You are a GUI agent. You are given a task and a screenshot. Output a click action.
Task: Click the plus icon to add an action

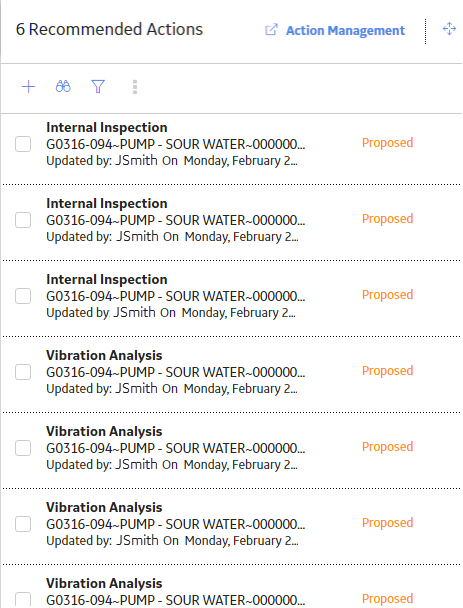coord(28,86)
